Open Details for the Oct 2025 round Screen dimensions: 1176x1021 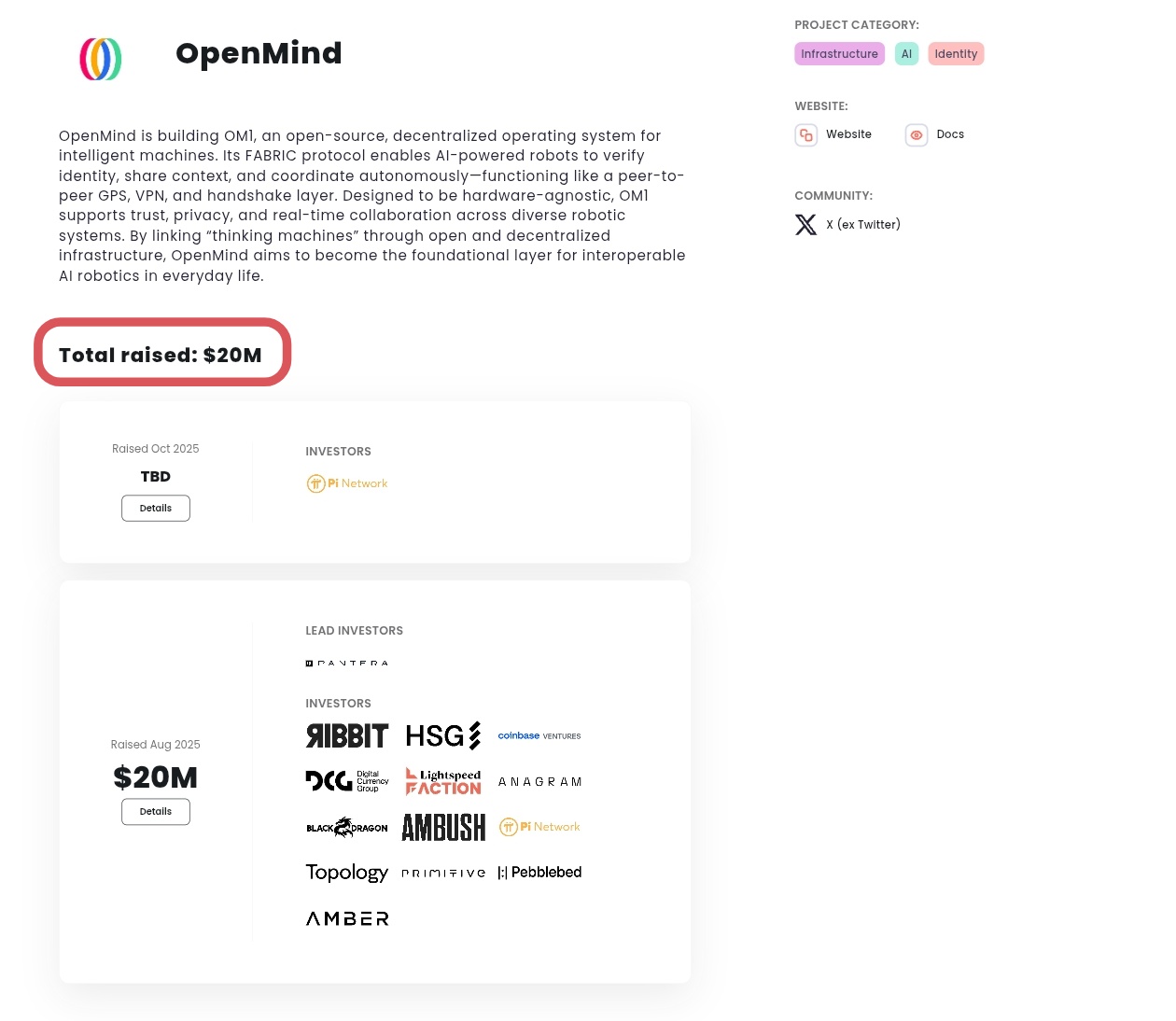coord(156,509)
